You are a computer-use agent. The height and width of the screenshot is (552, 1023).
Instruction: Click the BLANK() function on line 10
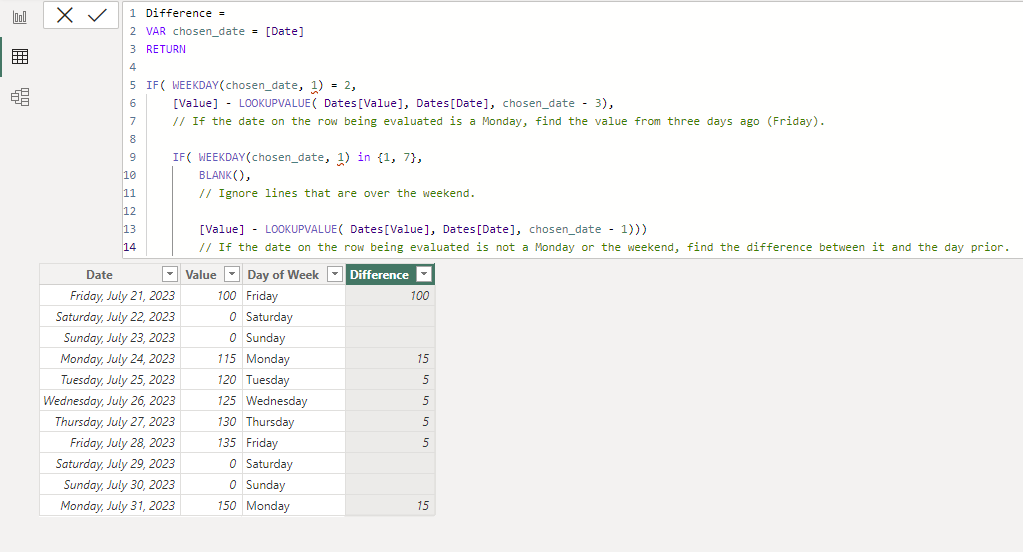pyautogui.click(x=222, y=176)
